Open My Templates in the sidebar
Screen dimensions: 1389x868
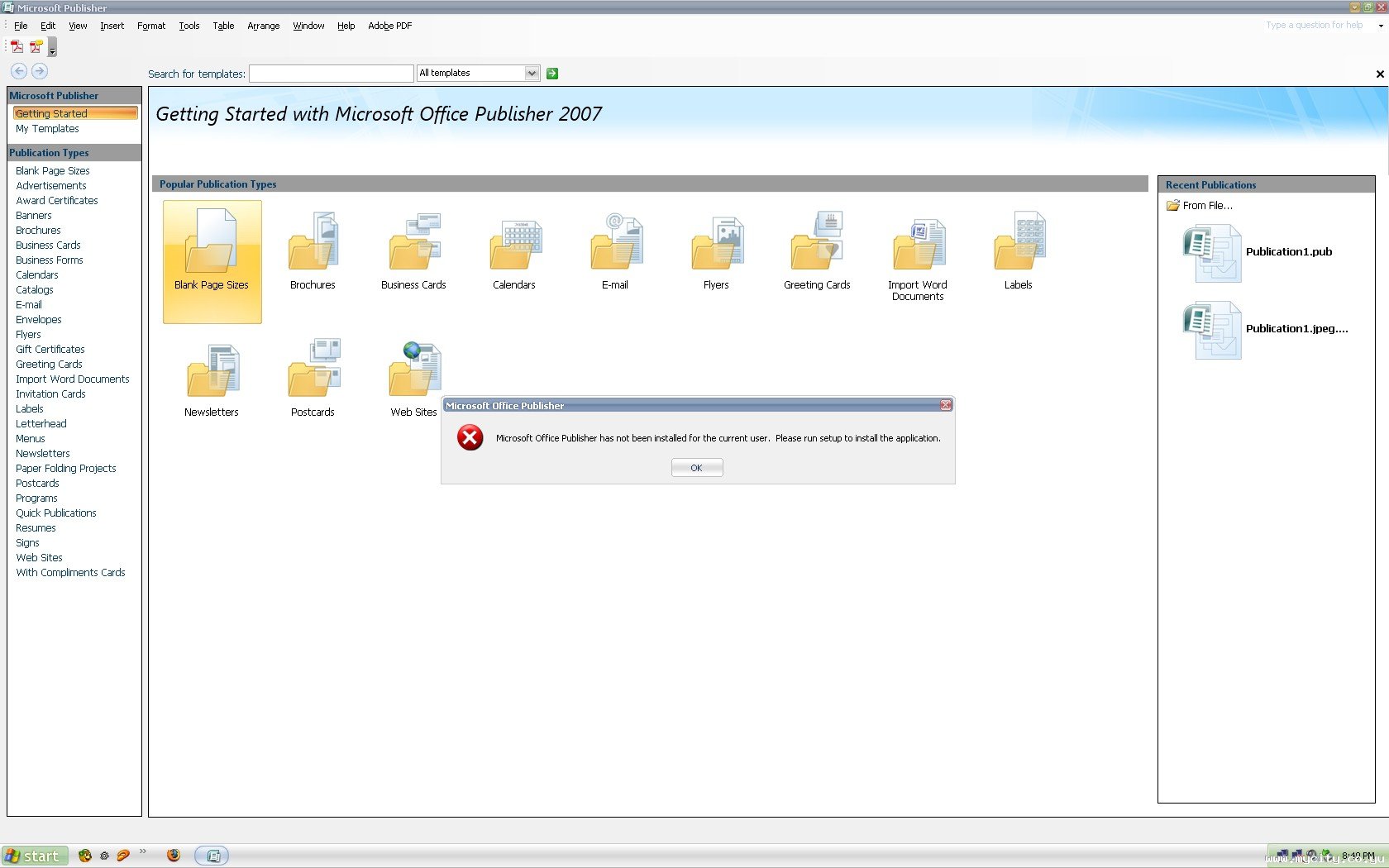(47, 129)
